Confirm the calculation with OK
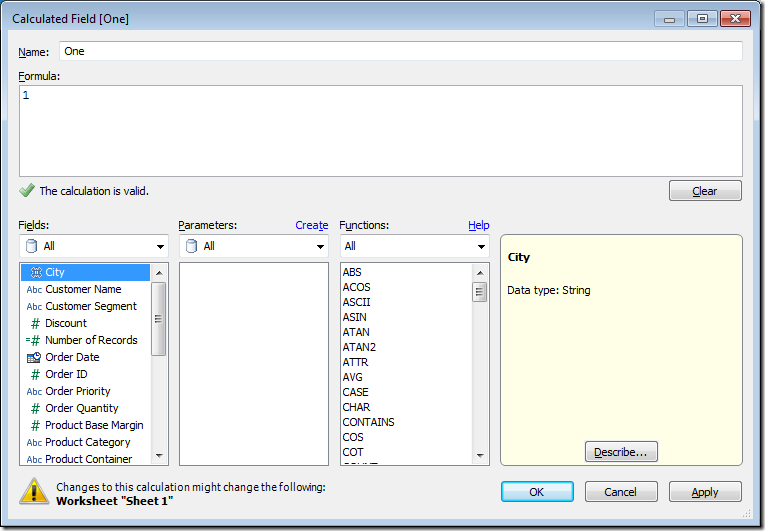The width and height of the screenshot is (765, 531). [x=537, y=491]
